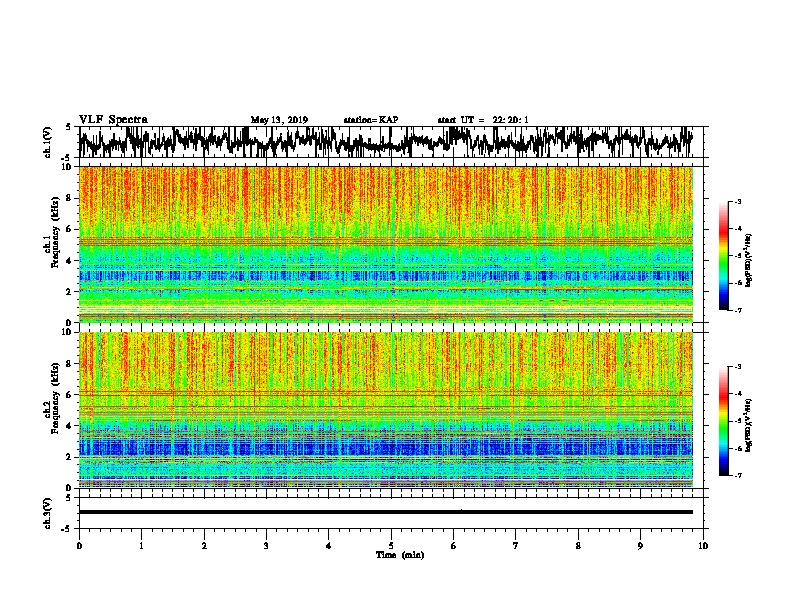Click the "6" kHz tick on ch.2 frequency axis
792x612 pixels.
coord(71,395)
